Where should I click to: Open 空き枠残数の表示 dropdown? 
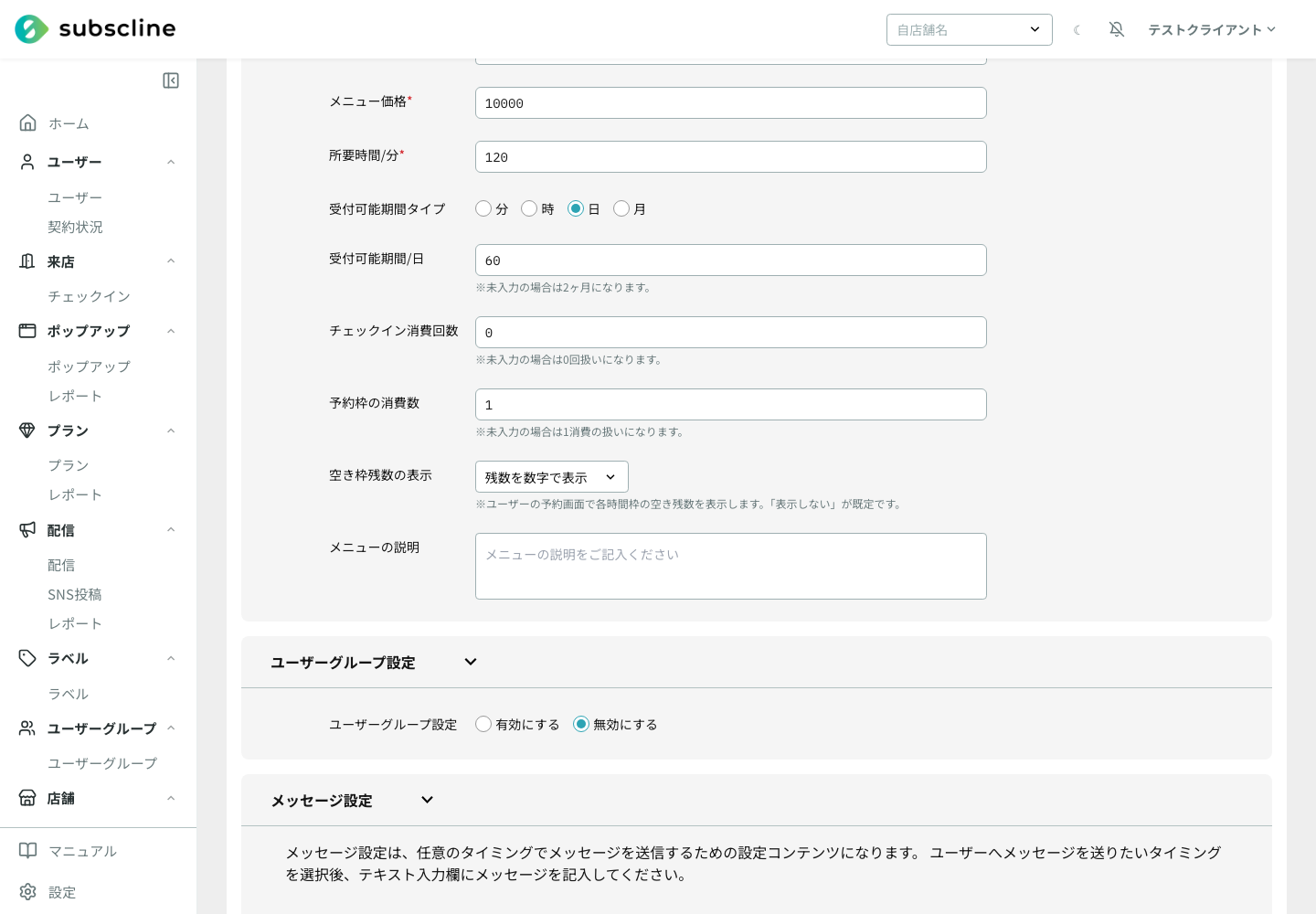coord(552,477)
